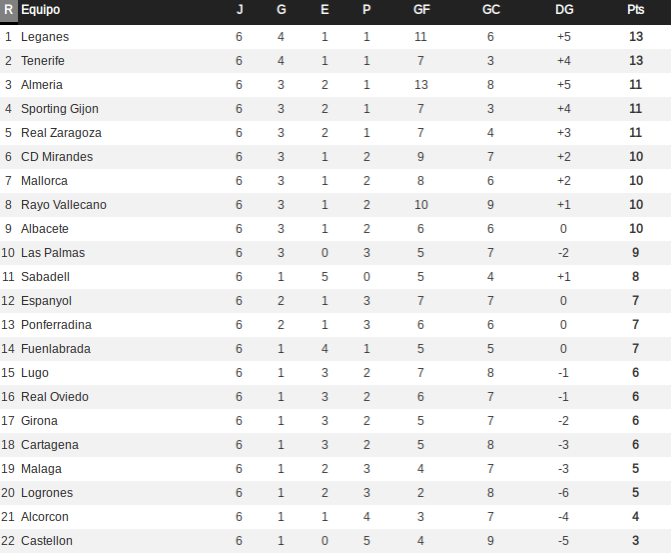This screenshot has width=671, height=558.
Task: Sort by the E draws column header
Action: (x=324, y=10)
